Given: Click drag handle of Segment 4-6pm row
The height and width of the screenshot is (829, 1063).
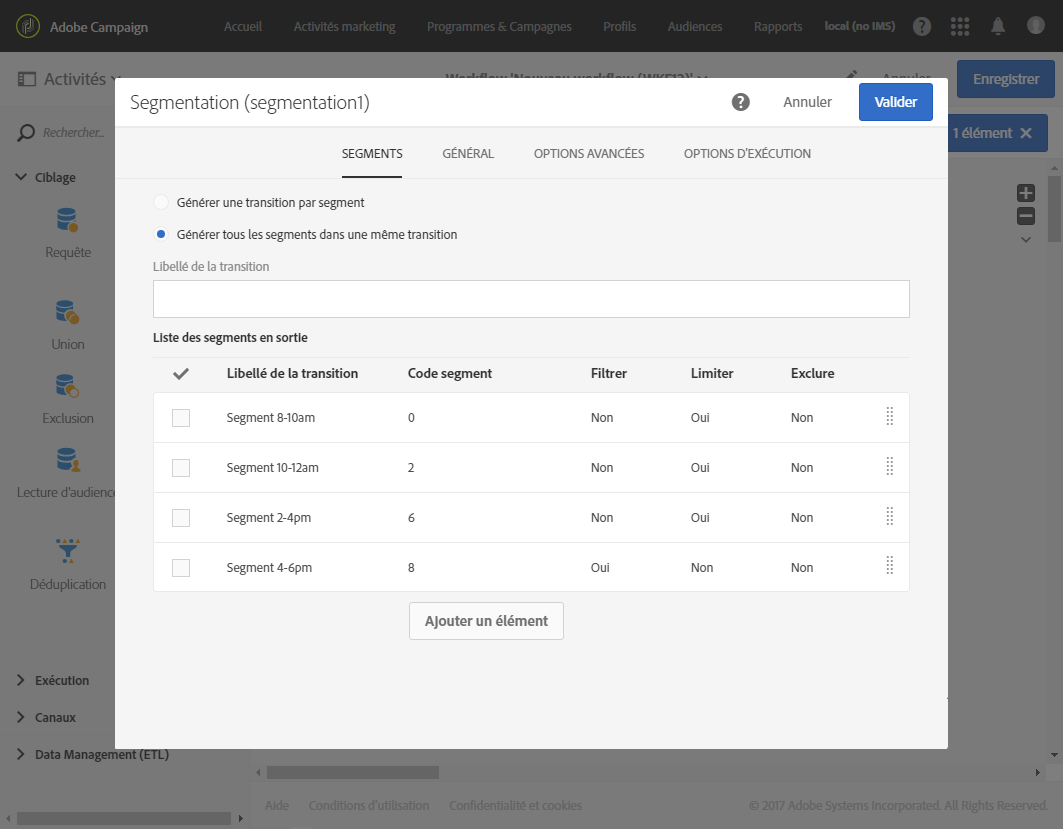Looking at the screenshot, I should tap(889, 567).
